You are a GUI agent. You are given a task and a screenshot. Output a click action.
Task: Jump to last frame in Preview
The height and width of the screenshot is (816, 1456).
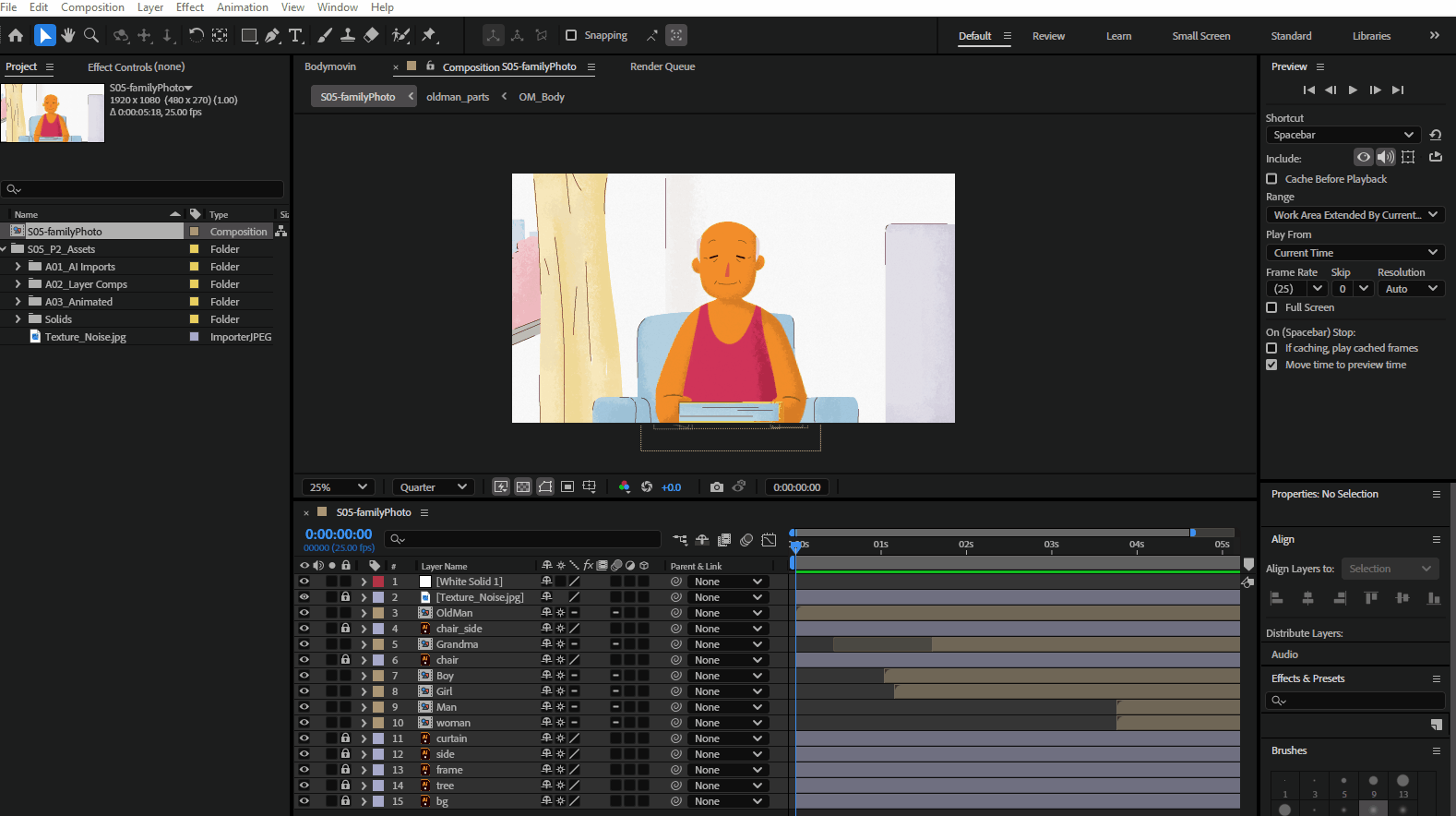pyautogui.click(x=1398, y=90)
